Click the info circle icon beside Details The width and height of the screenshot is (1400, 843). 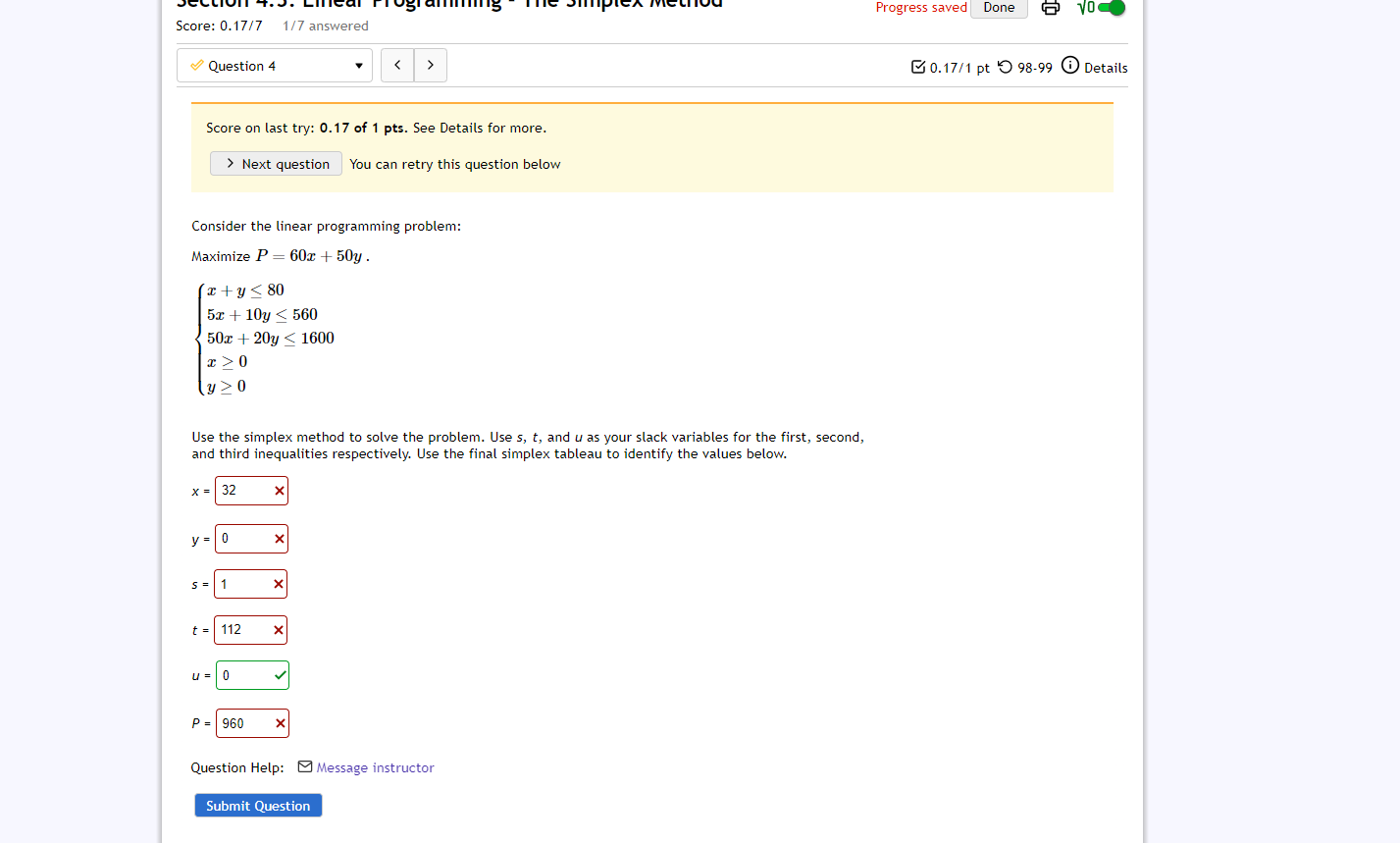point(1068,67)
